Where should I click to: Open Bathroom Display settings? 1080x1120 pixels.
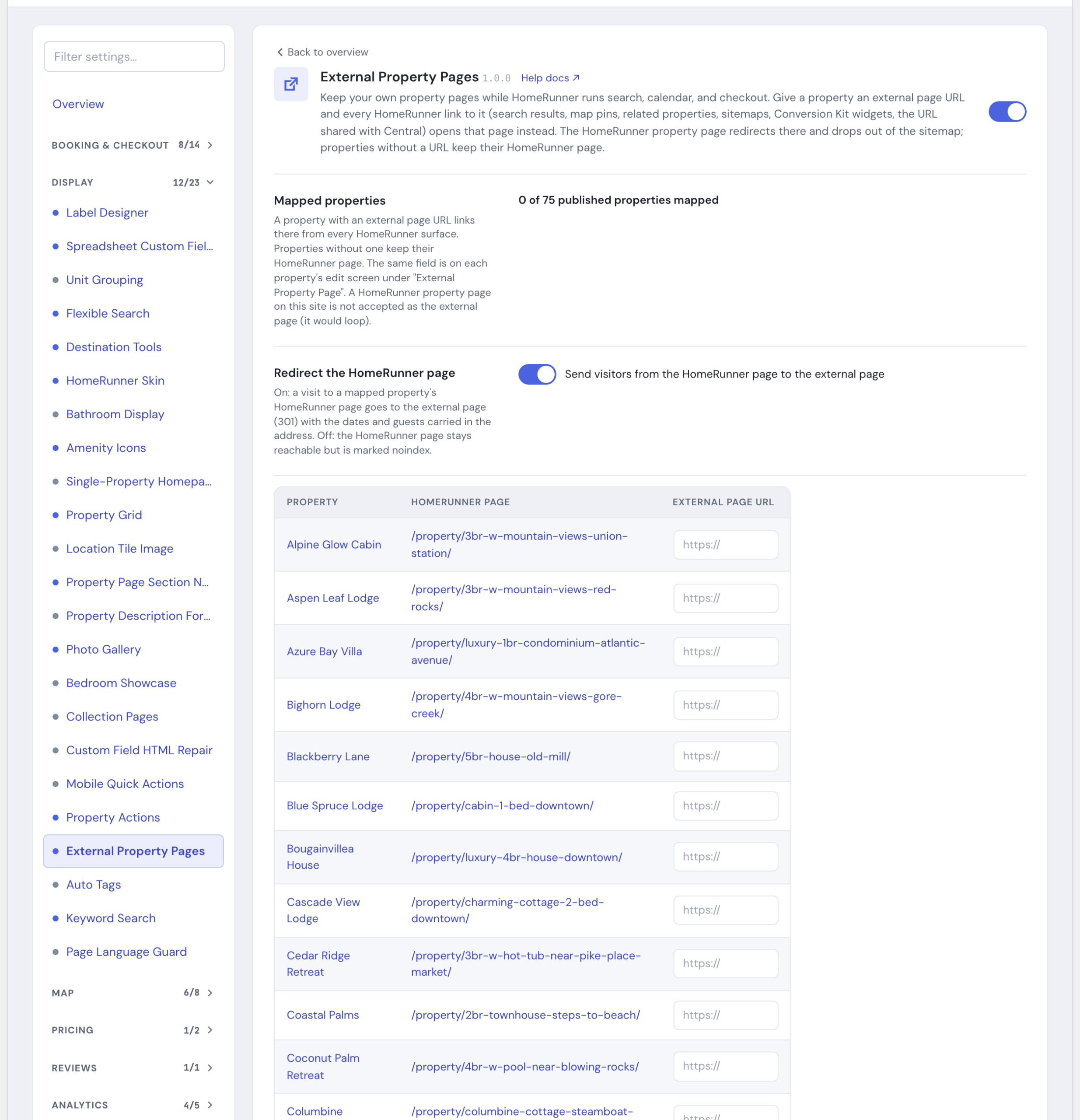pyautogui.click(x=115, y=414)
